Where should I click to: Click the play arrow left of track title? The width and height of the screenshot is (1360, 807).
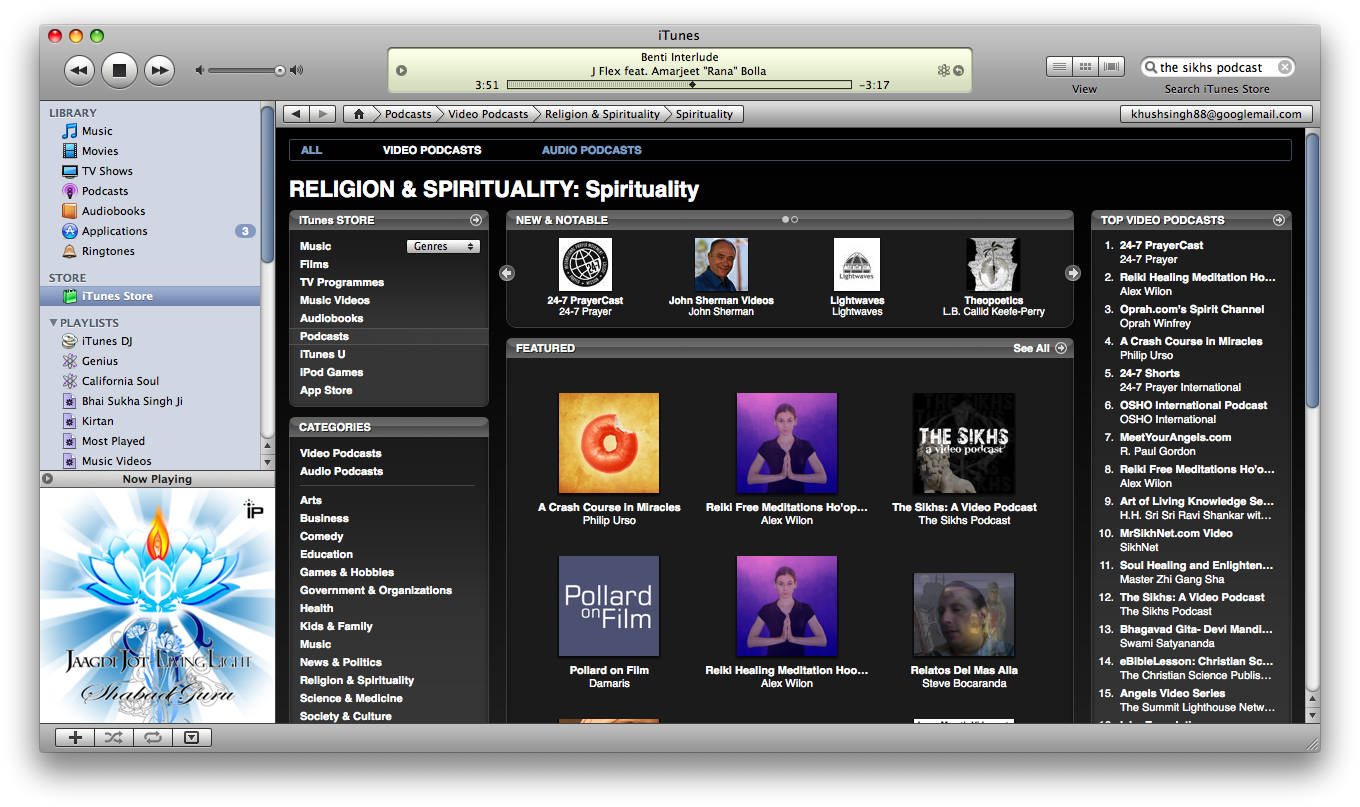click(402, 70)
